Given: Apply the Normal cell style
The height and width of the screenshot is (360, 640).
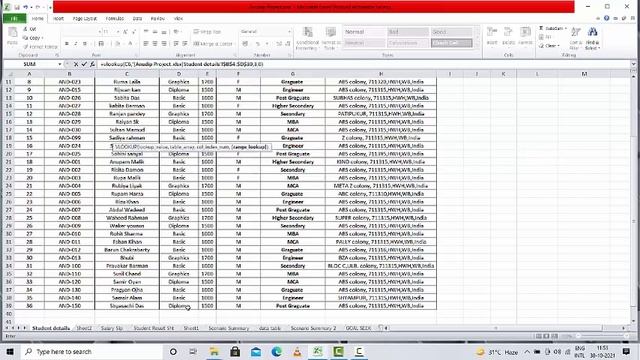Looking at the screenshot, I should click(x=364, y=32).
